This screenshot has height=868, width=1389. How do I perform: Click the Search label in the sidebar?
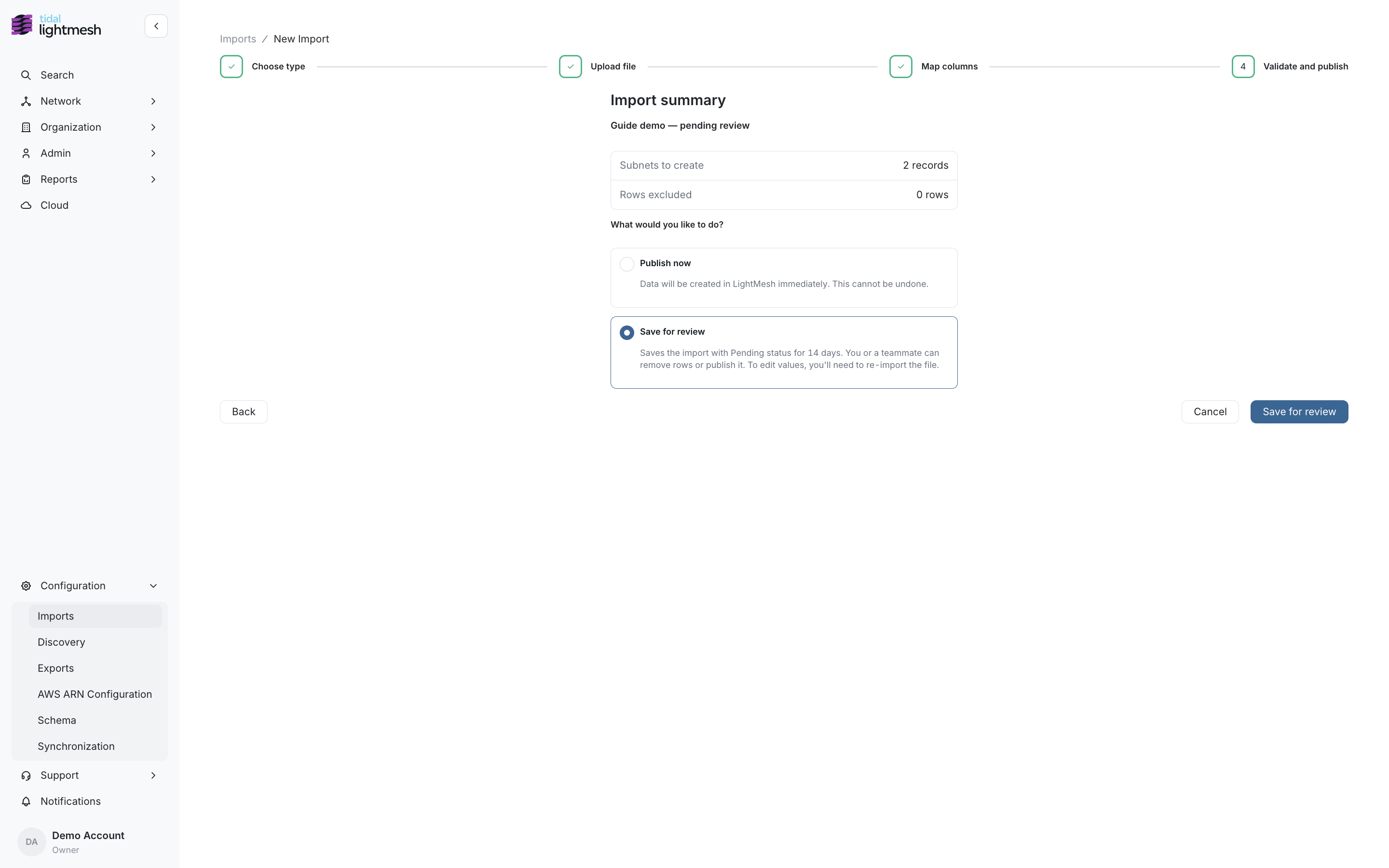tap(57, 75)
